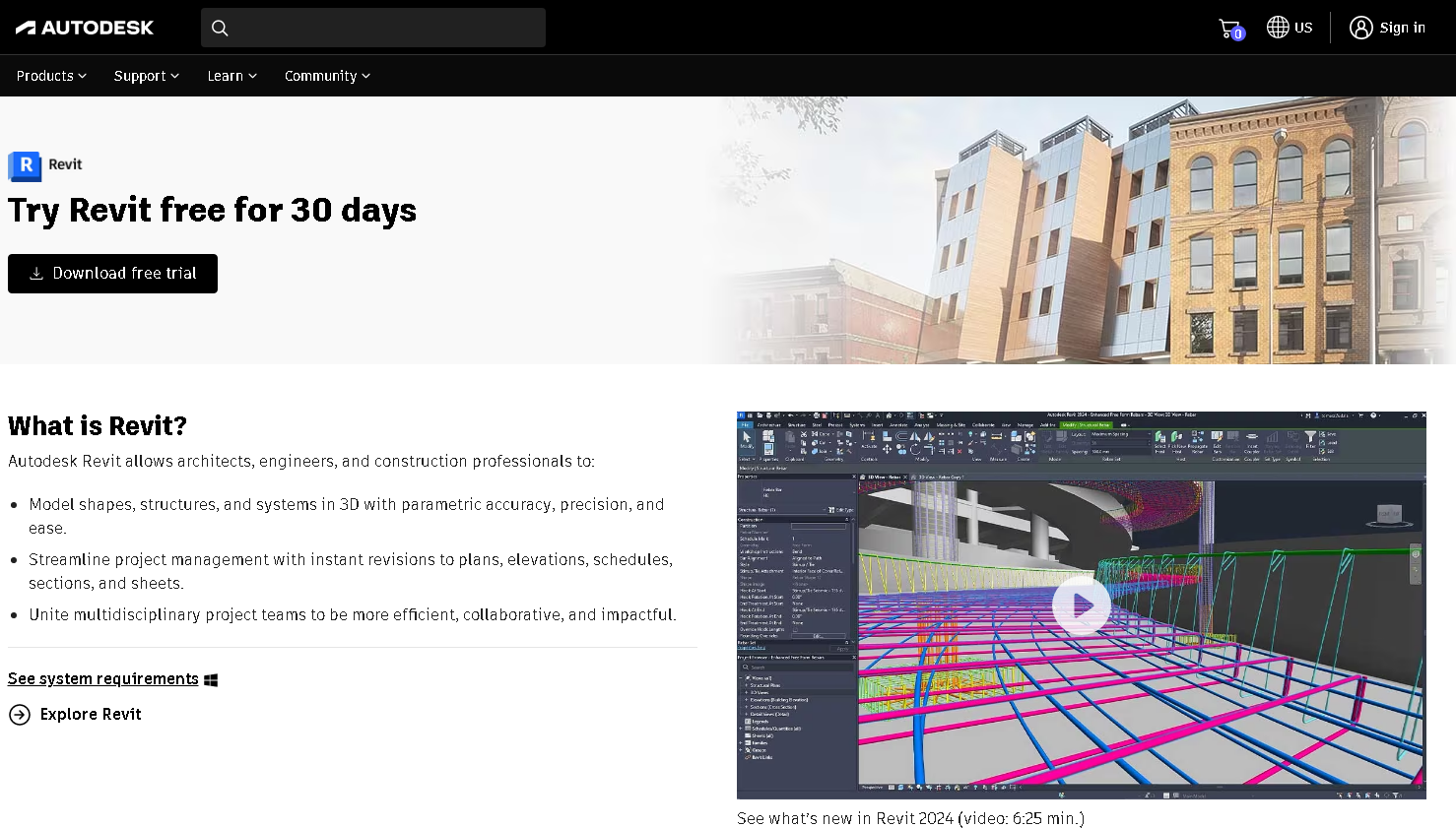This screenshot has width=1456, height=828.
Task: Click the bullet about Model shapes, structures, and systems
Action: tap(347, 516)
